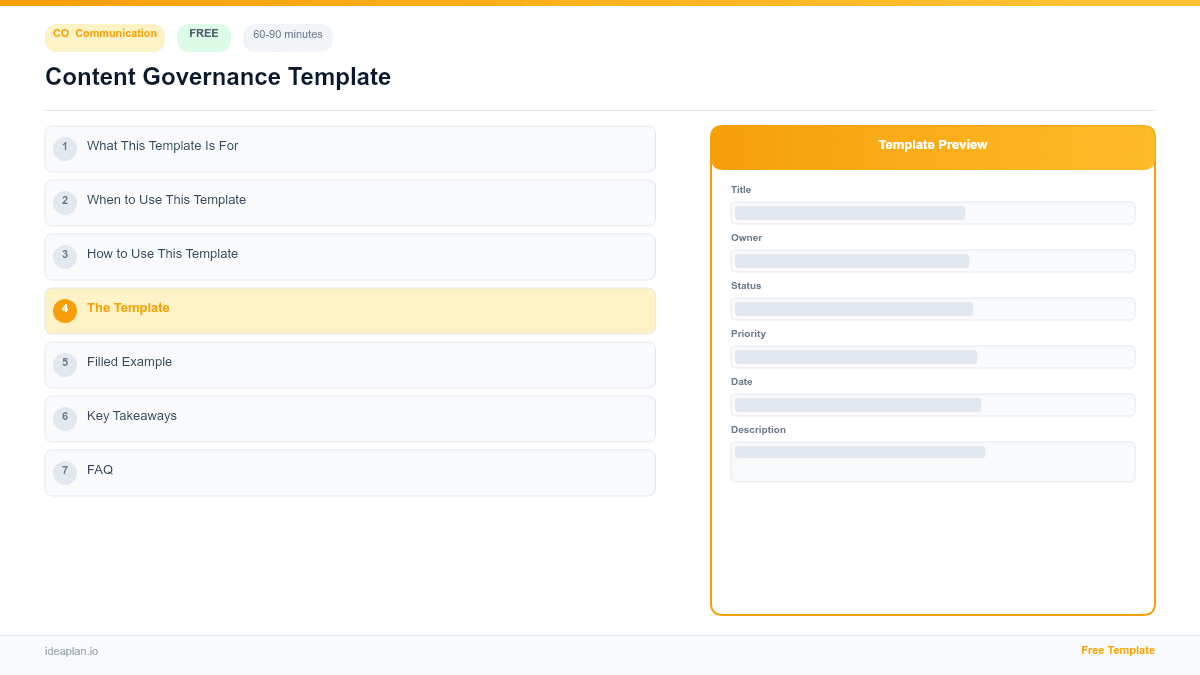1200x675 pixels.
Task: Select the 60-90 minutes pill
Action: click(x=287, y=37)
